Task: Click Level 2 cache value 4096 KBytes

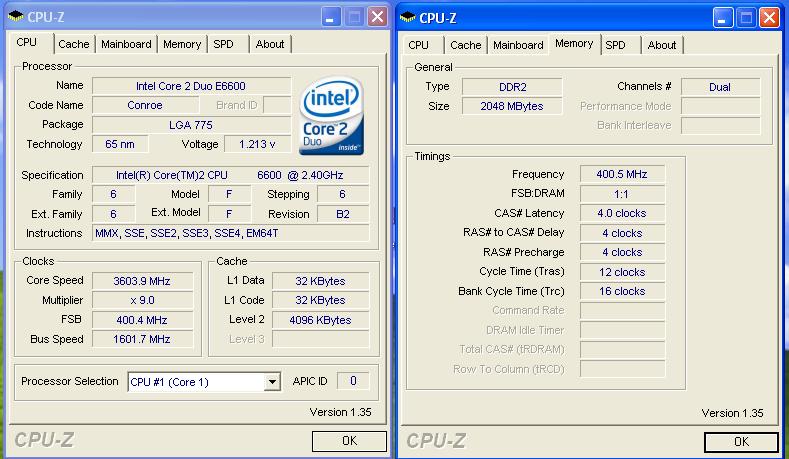Action: coord(321,320)
